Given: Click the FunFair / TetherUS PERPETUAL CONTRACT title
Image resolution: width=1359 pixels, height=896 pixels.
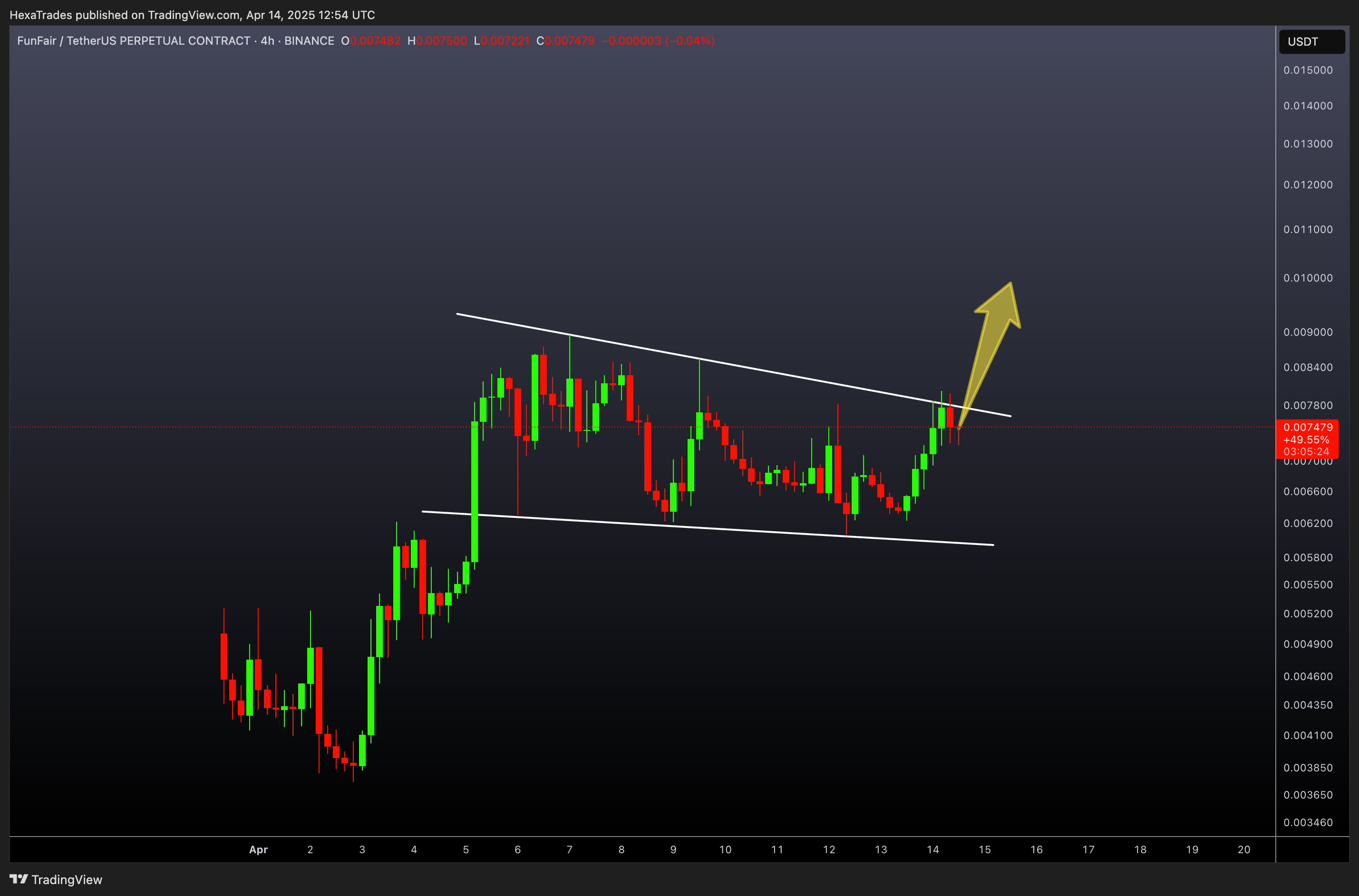Looking at the screenshot, I should pos(134,40).
